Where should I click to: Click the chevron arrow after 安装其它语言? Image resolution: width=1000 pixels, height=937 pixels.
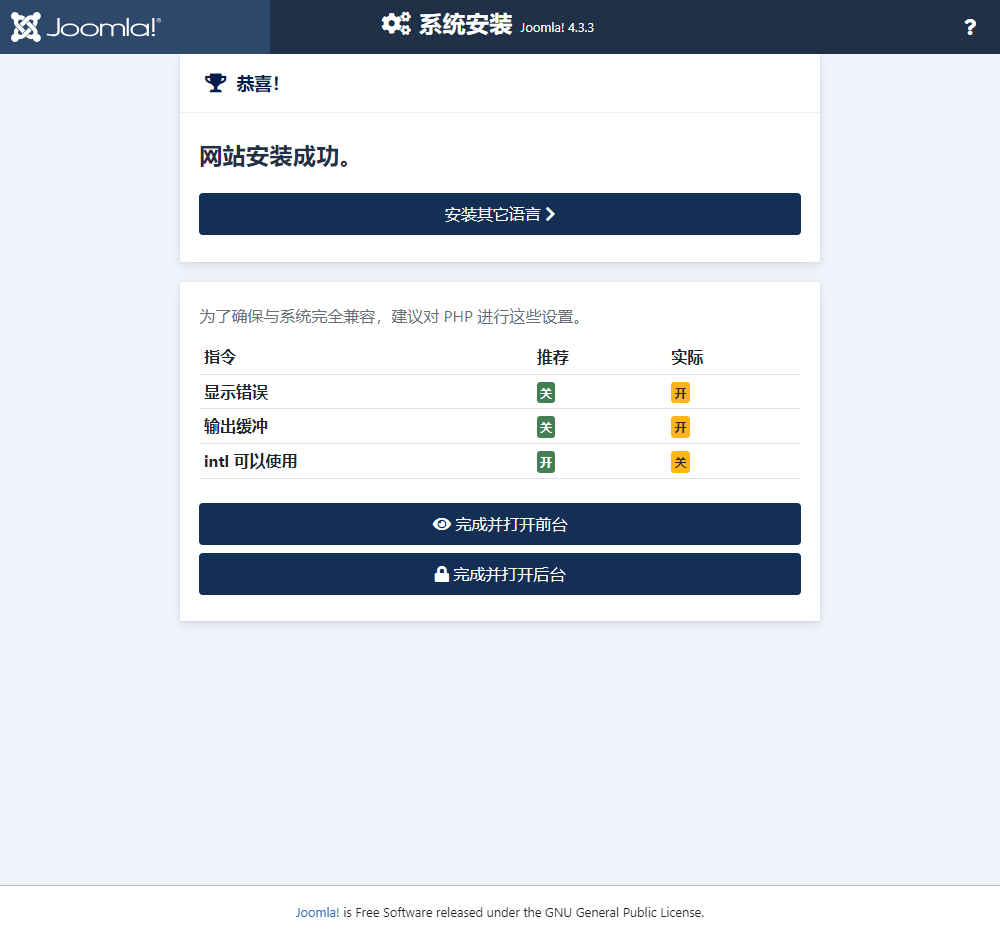point(550,214)
